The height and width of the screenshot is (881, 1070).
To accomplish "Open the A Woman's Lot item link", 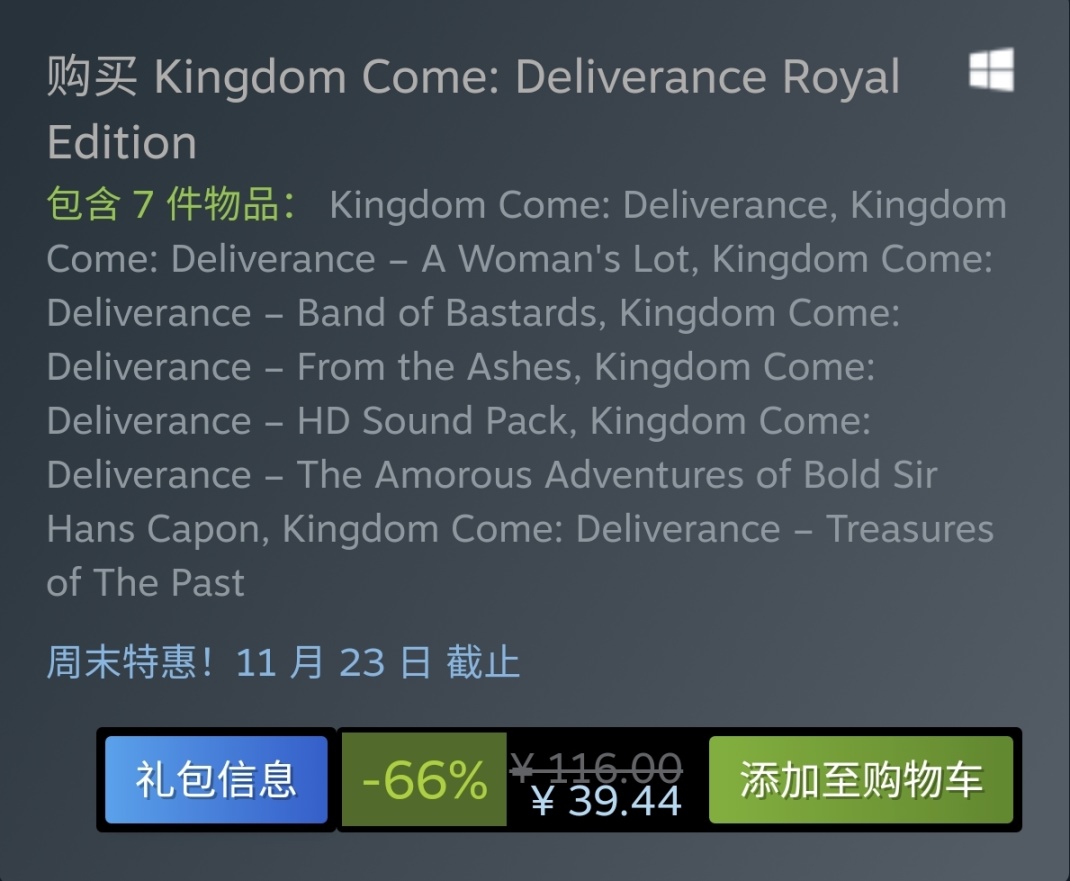I will pyautogui.click(x=555, y=259).
